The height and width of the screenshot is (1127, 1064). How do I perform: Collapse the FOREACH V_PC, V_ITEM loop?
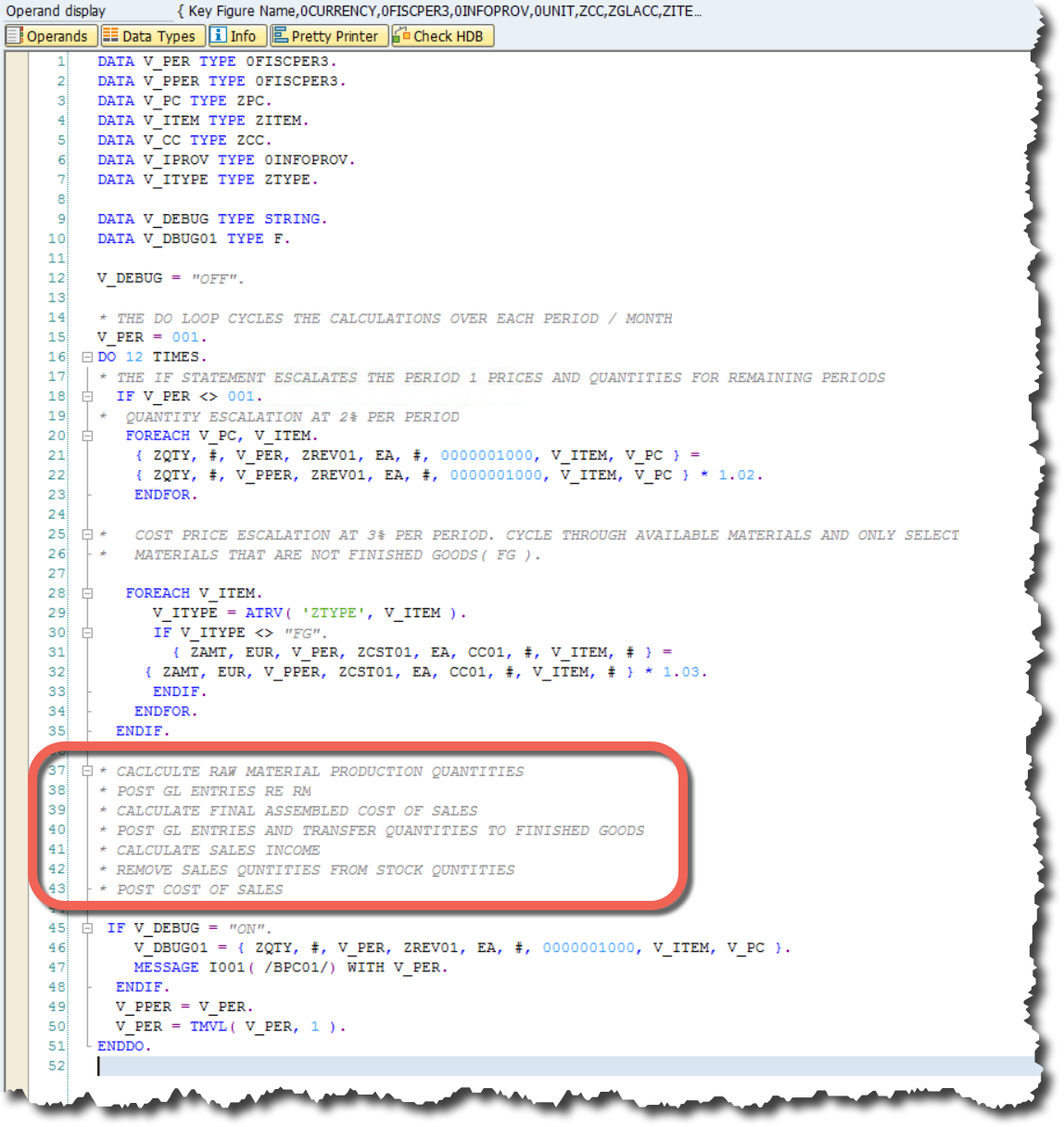[86, 435]
